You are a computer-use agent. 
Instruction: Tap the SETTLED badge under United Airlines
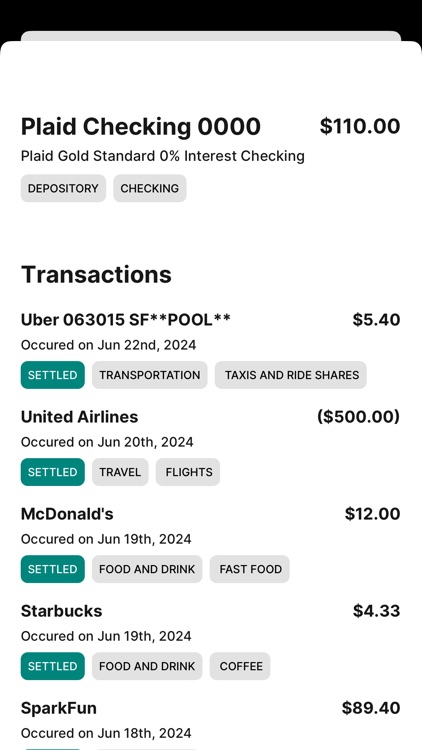[x=53, y=472]
